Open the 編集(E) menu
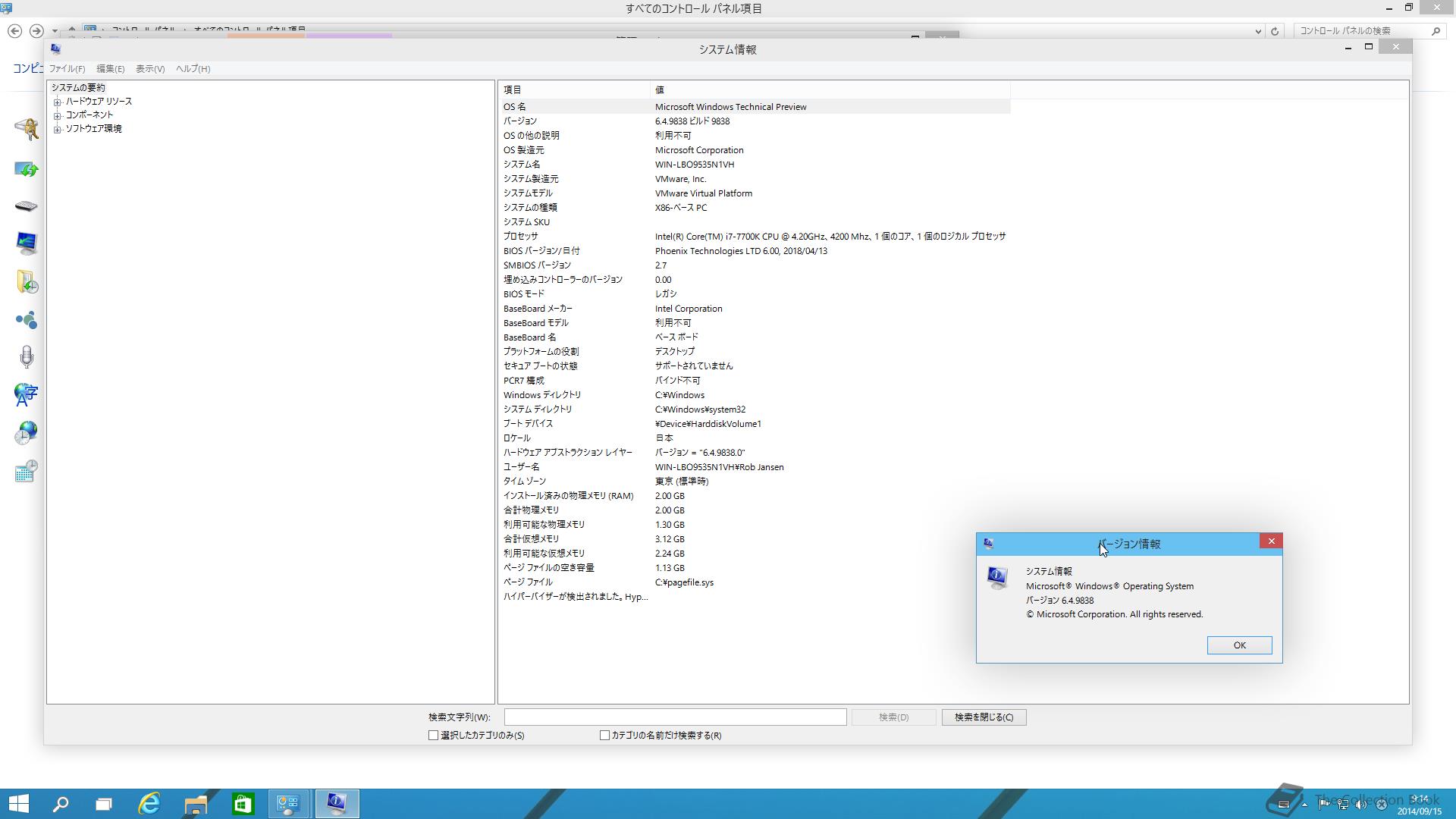The width and height of the screenshot is (1456, 819). [110, 69]
